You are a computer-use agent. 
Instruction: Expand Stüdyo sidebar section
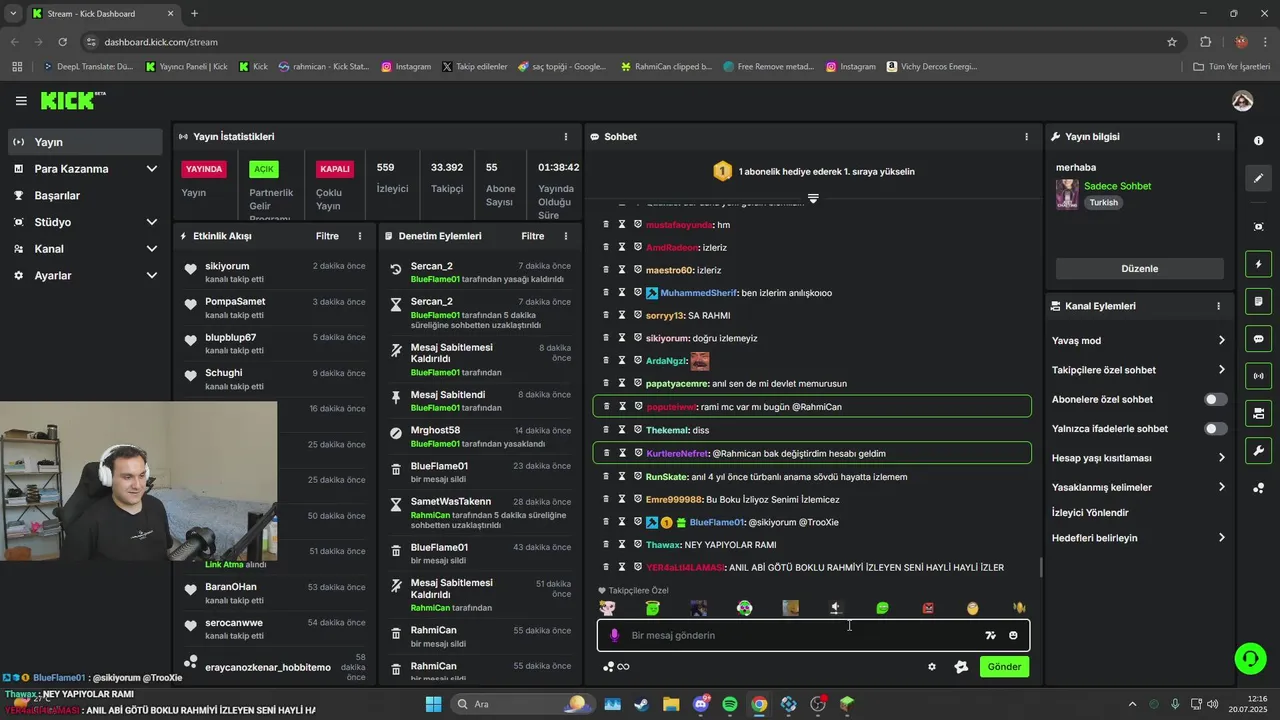[x=85, y=222]
